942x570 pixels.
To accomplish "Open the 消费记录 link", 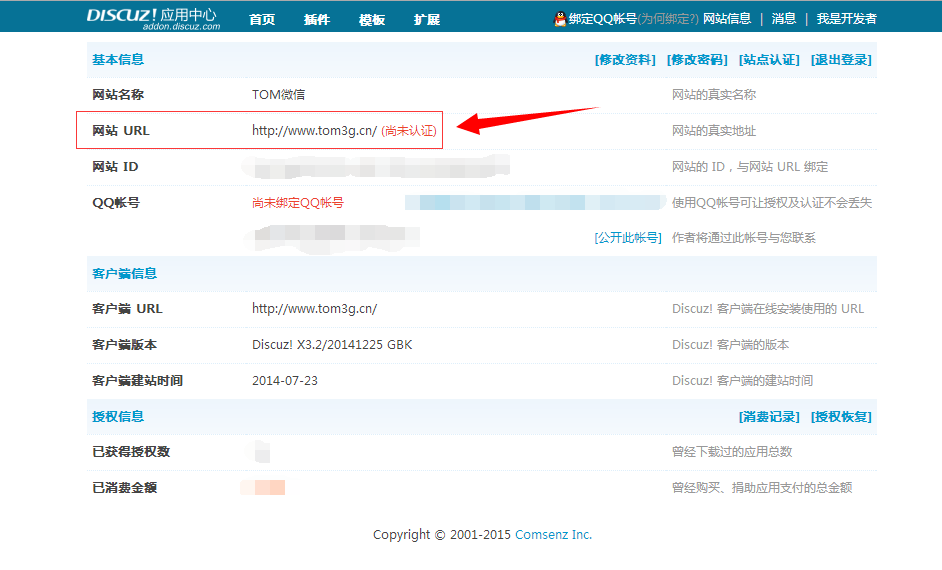I will [769, 417].
